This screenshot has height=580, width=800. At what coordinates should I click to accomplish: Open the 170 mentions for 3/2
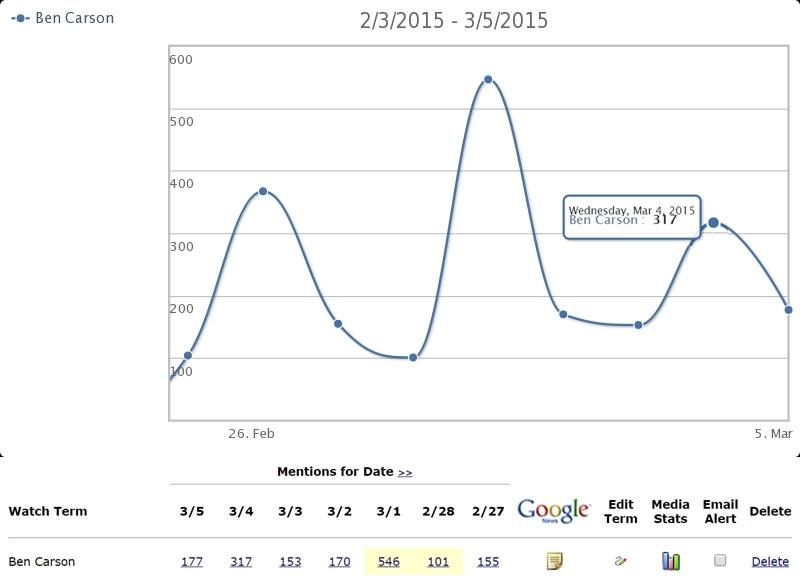[339, 562]
